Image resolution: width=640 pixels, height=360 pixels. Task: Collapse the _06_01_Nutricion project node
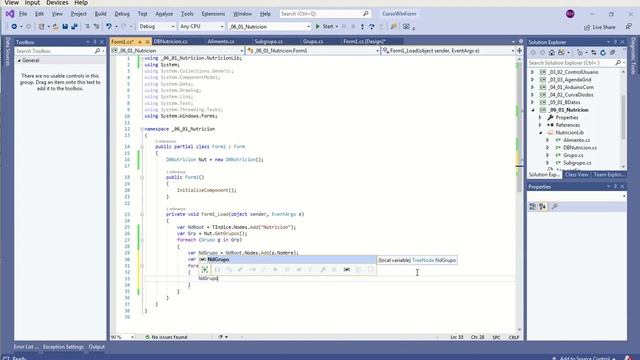click(532, 110)
